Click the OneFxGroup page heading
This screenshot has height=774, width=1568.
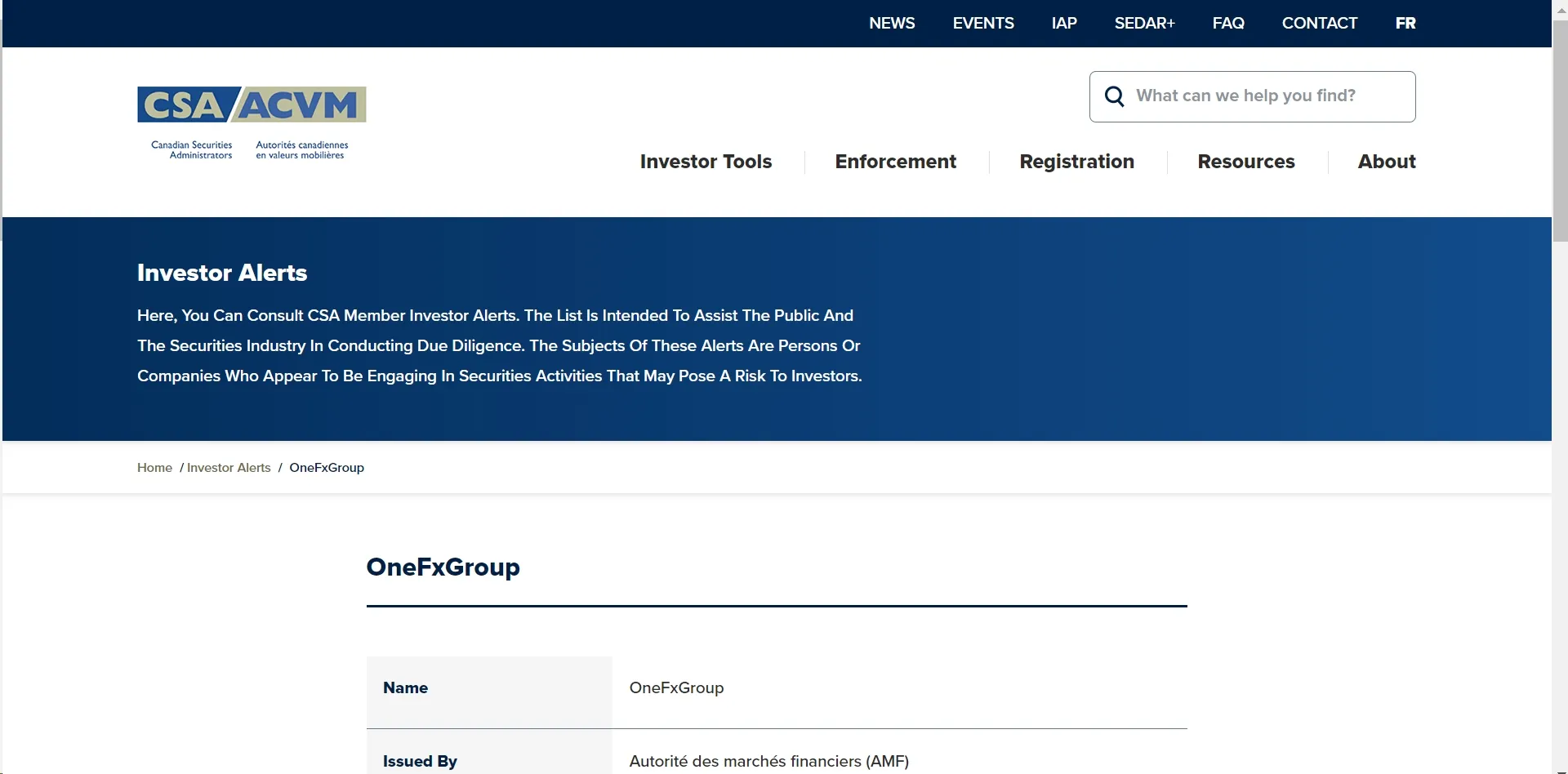[x=443, y=567]
